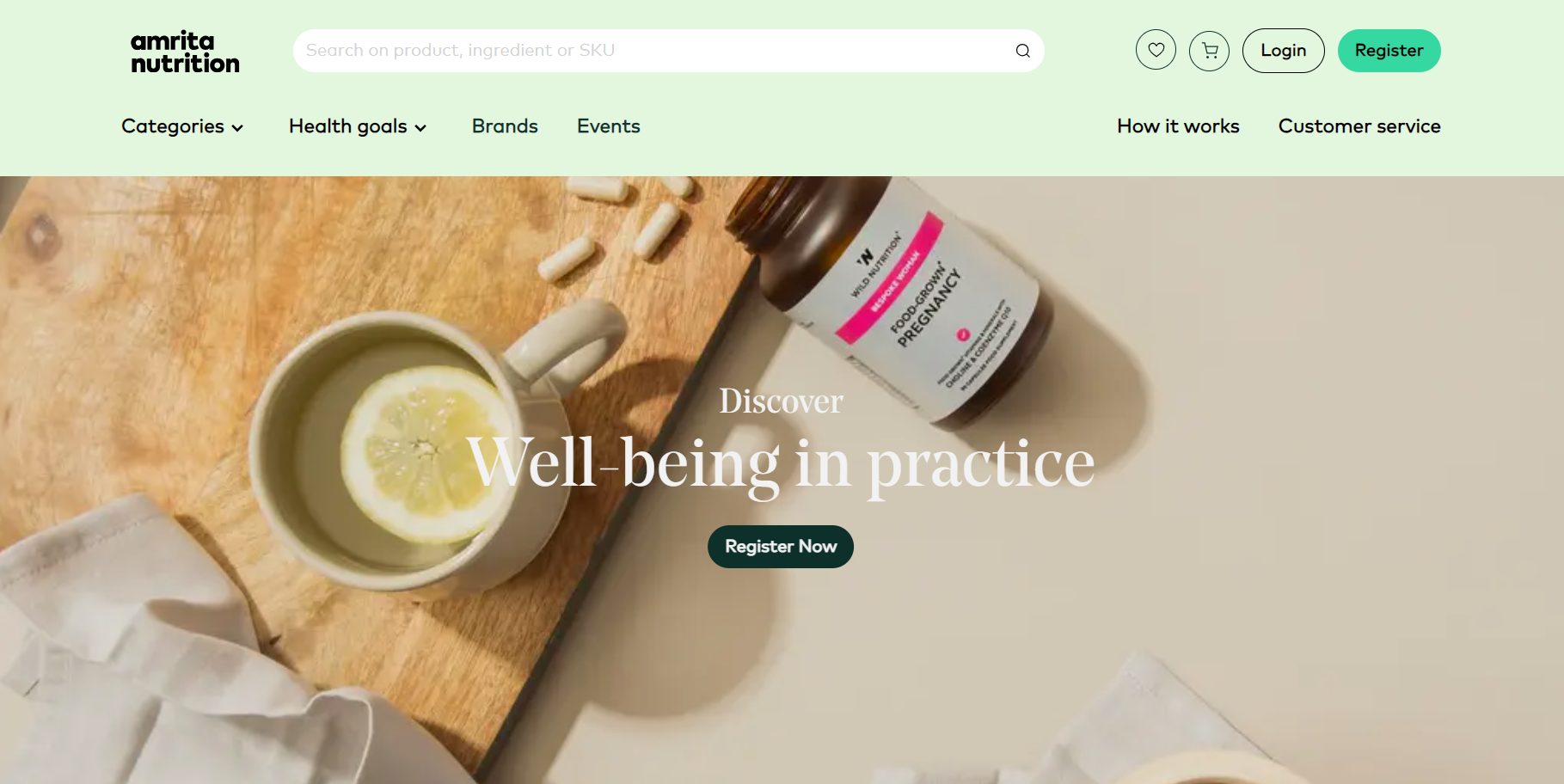
Task: Expand the Health goals chevron arrow
Action: tap(420, 128)
